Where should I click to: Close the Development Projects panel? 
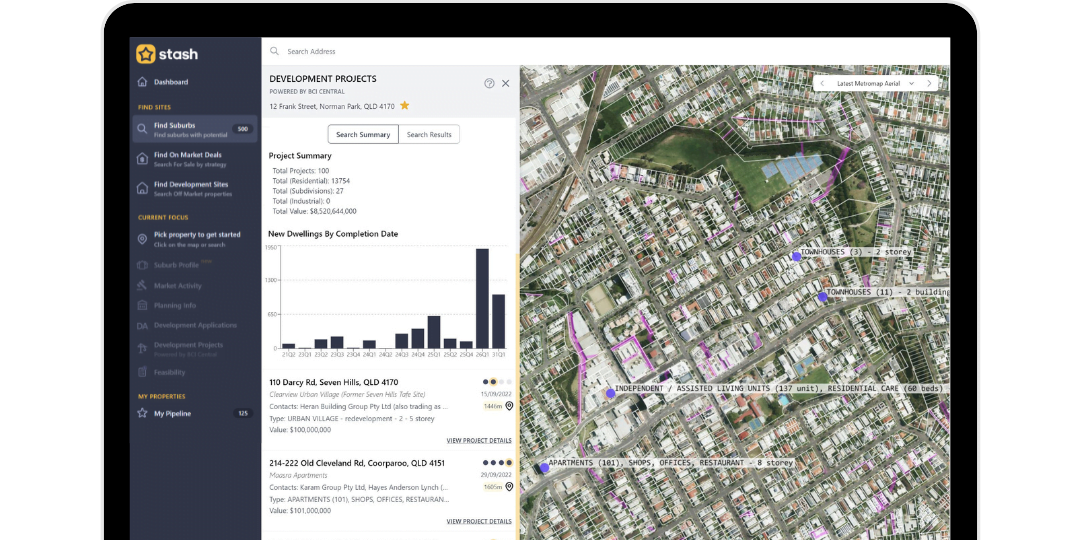tap(506, 83)
